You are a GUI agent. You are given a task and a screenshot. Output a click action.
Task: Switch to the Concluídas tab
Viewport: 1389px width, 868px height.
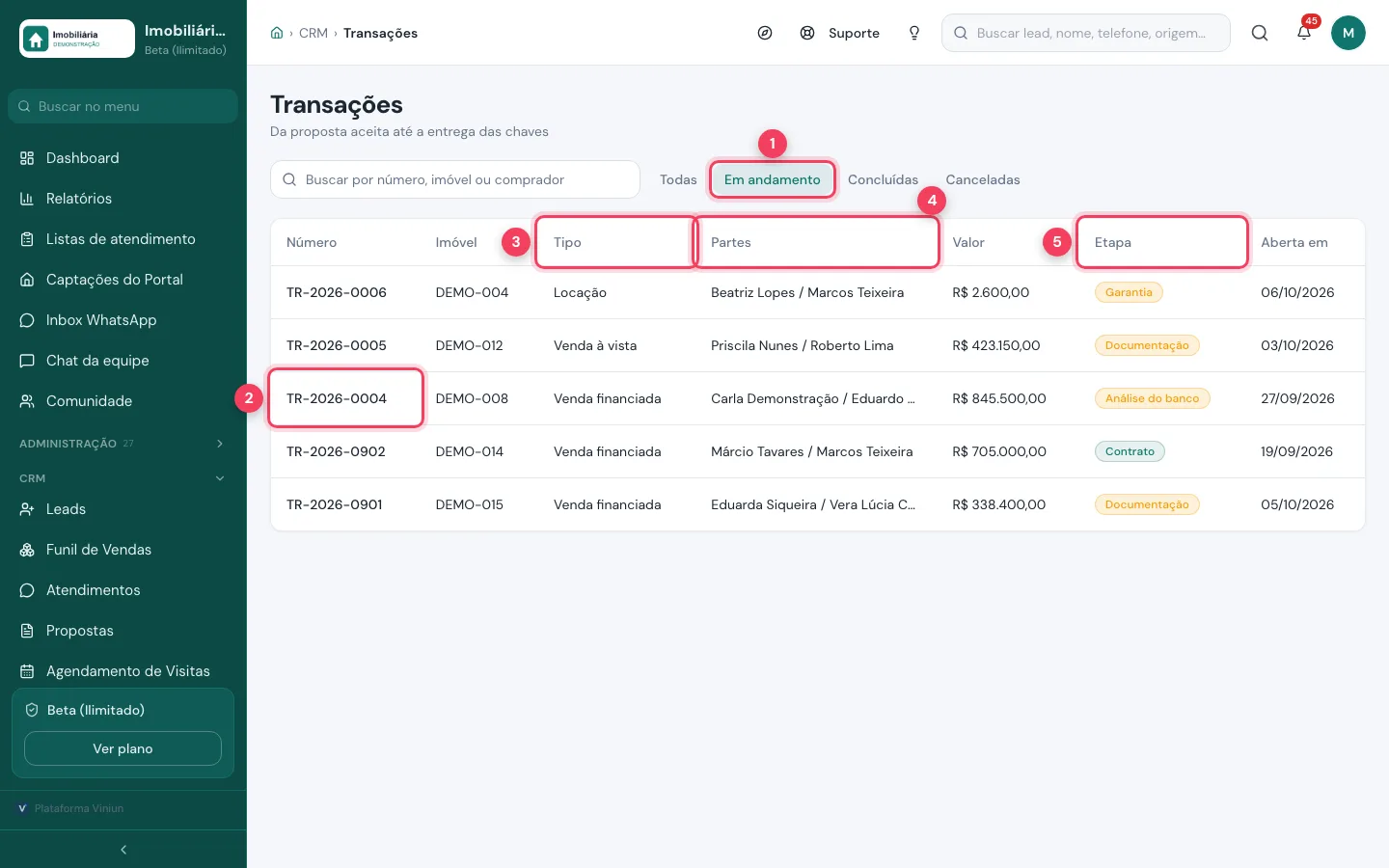tap(883, 179)
